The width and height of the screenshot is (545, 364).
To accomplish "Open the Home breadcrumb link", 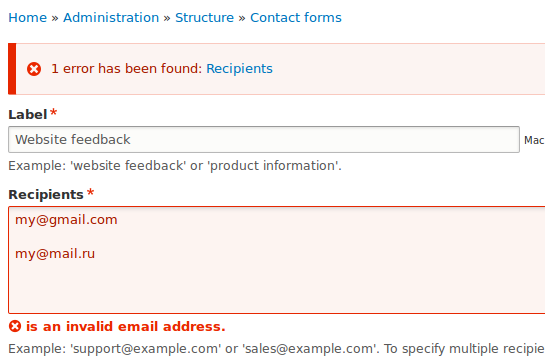I will (27, 17).
